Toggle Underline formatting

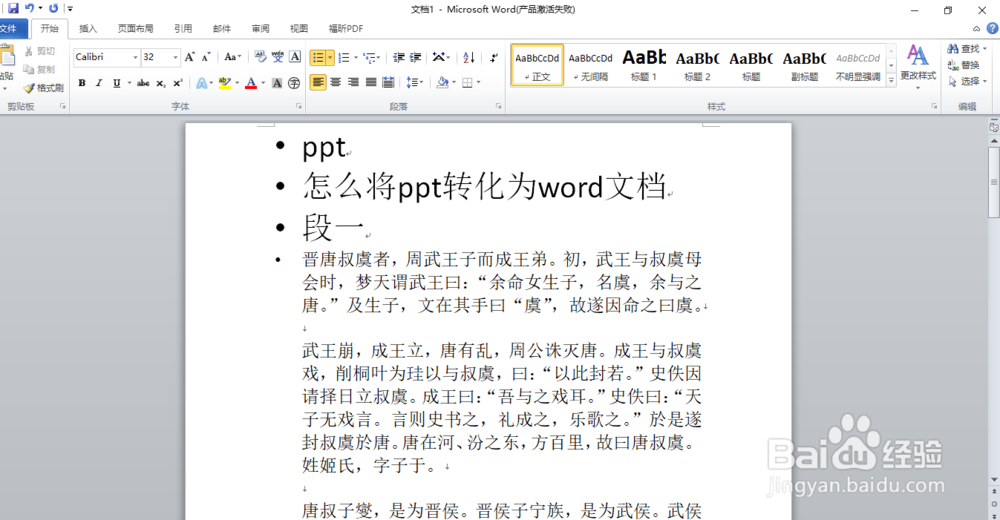tap(116, 83)
